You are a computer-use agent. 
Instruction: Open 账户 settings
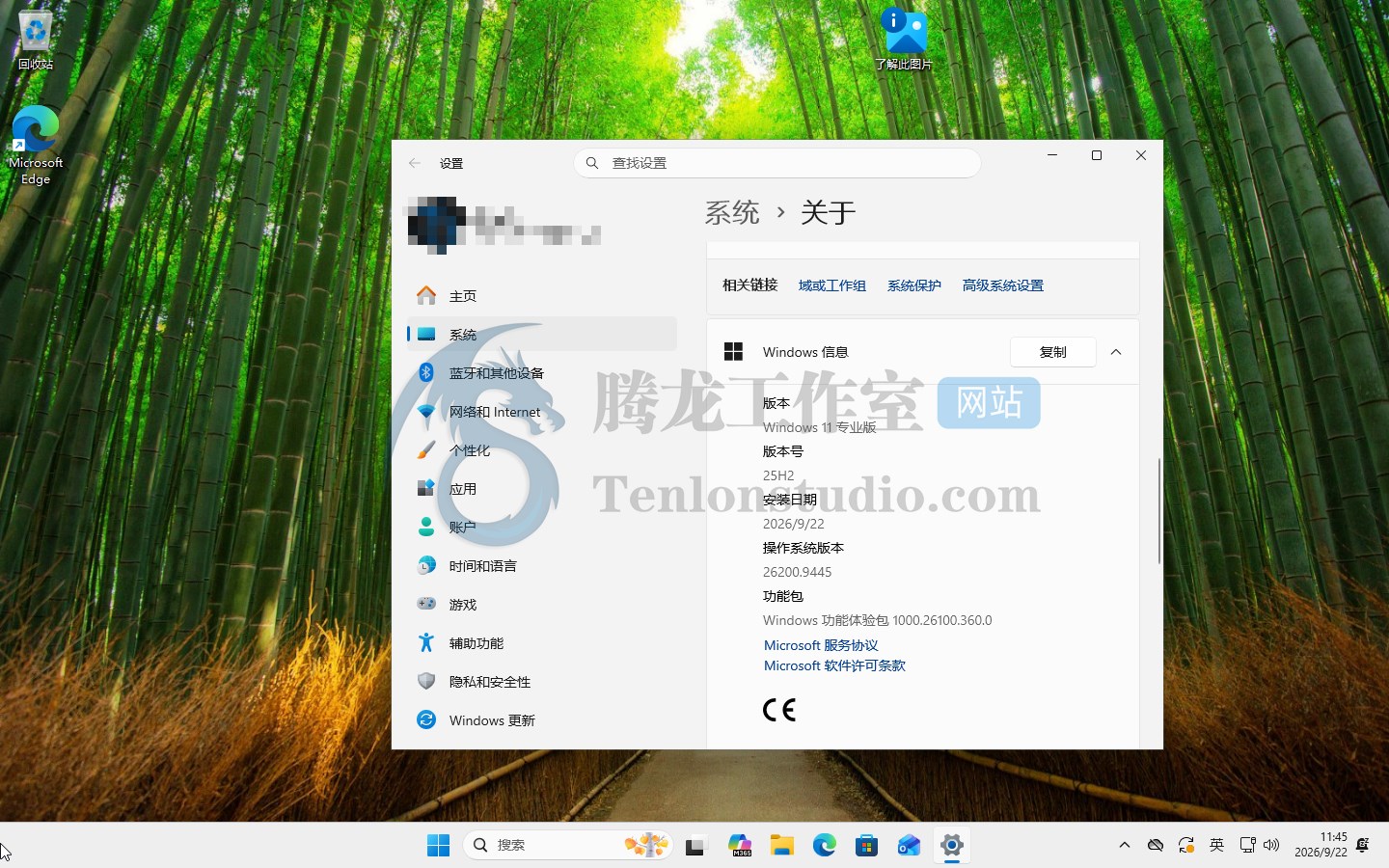click(542, 528)
